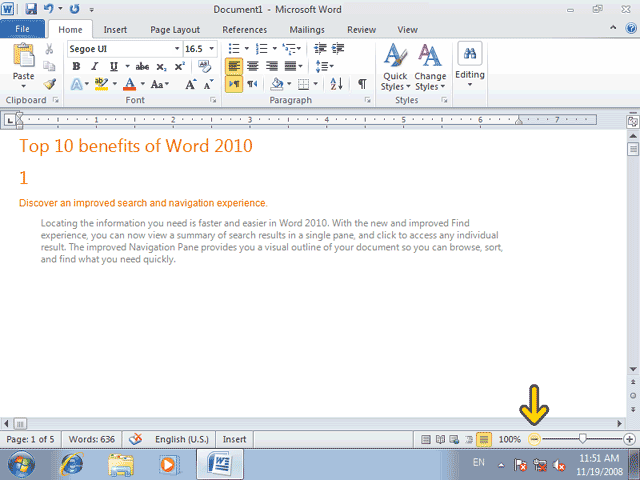Toggle Print Layout view button
This screenshot has width=640, height=480.
[x=426, y=440]
